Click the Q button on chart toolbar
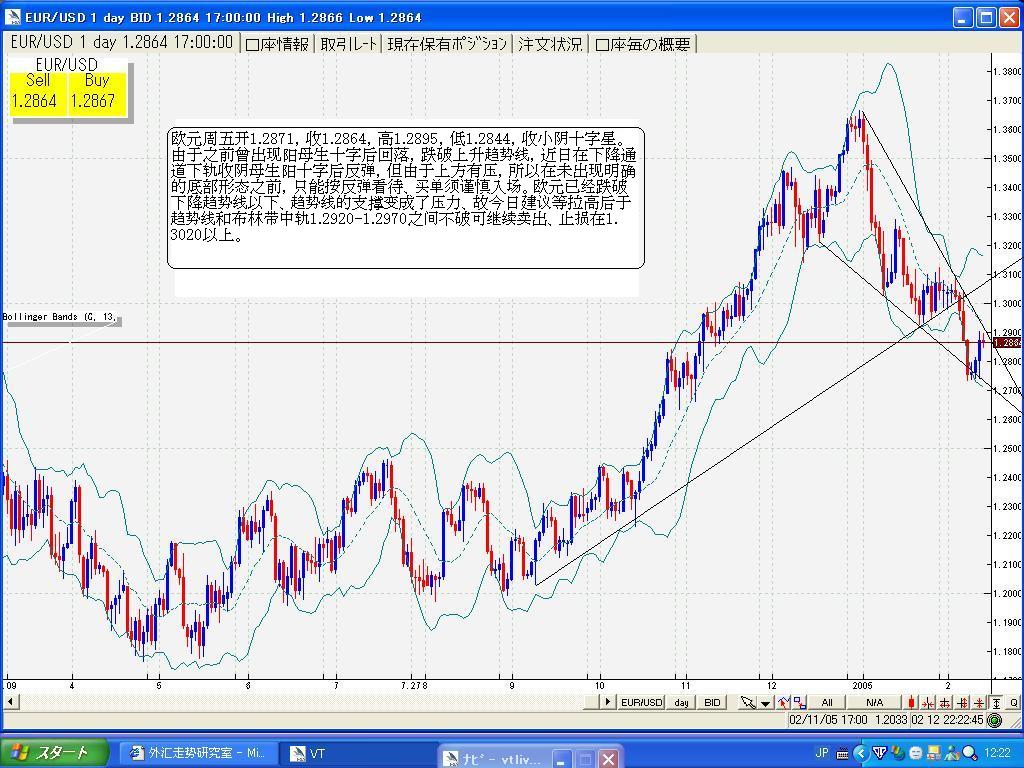 pyautogui.click(x=1013, y=702)
